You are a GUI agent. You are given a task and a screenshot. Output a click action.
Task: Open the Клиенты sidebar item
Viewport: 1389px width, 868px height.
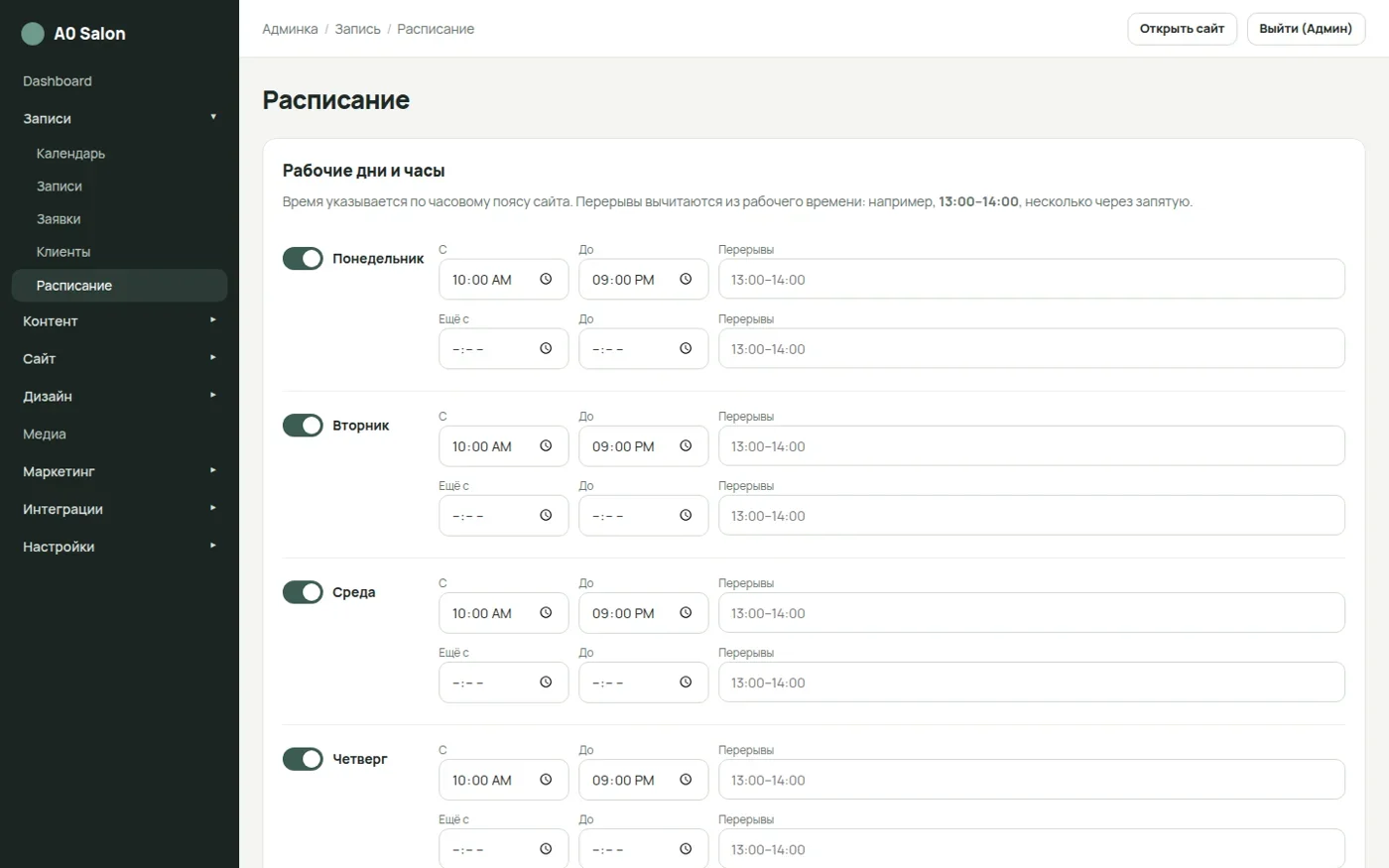point(119,252)
